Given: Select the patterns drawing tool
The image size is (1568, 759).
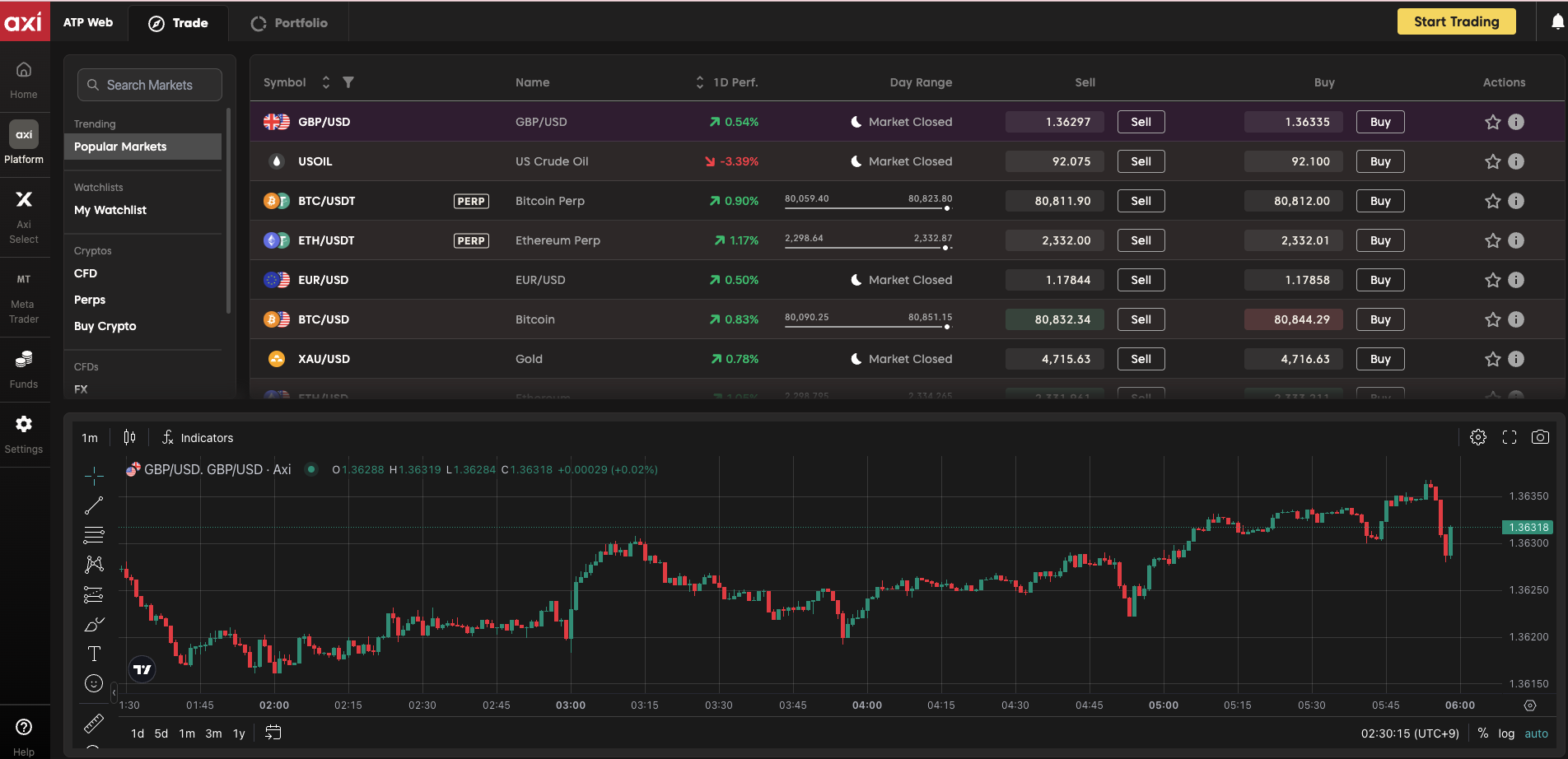Looking at the screenshot, I should [x=94, y=565].
